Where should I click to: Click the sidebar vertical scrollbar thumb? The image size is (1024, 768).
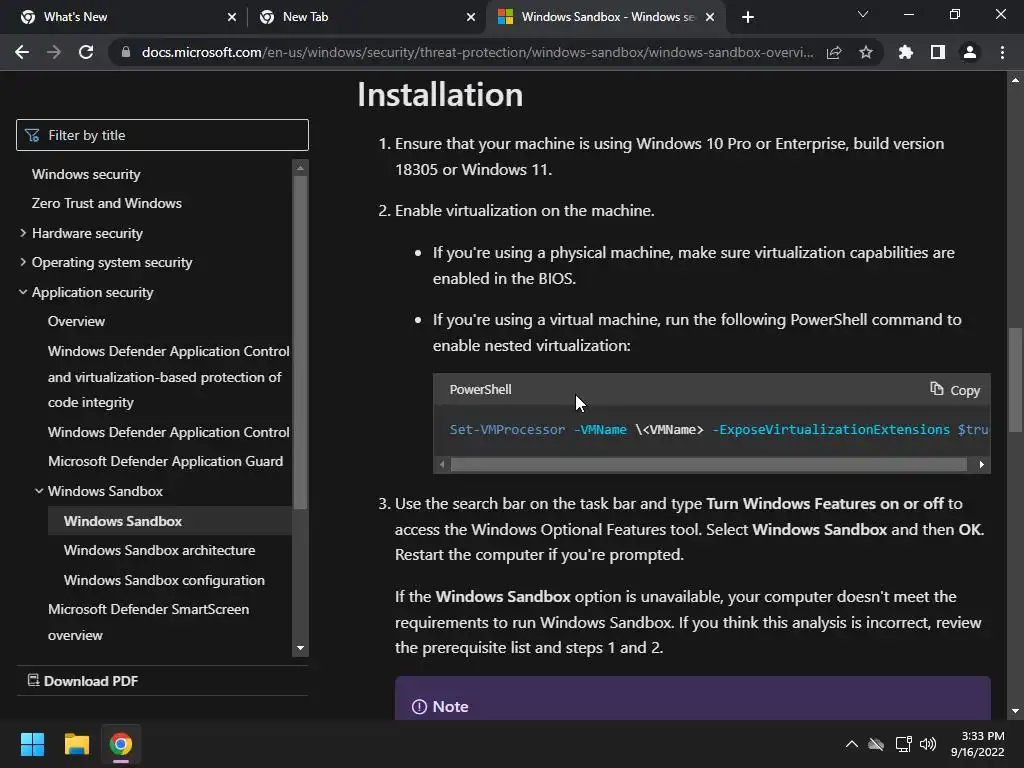pyautogui.click(x=300, y=342)
